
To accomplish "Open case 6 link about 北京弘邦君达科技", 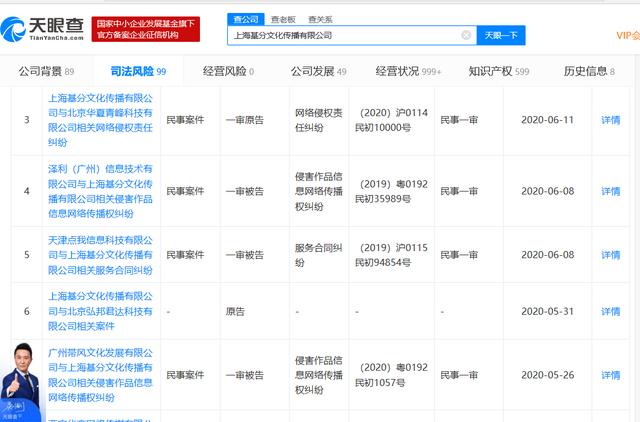I will (x=100, y=311).
